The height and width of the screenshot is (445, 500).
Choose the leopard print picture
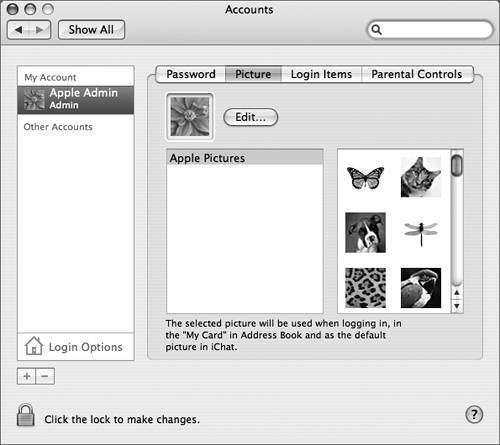pyautogui.click(x=365, y=288)
